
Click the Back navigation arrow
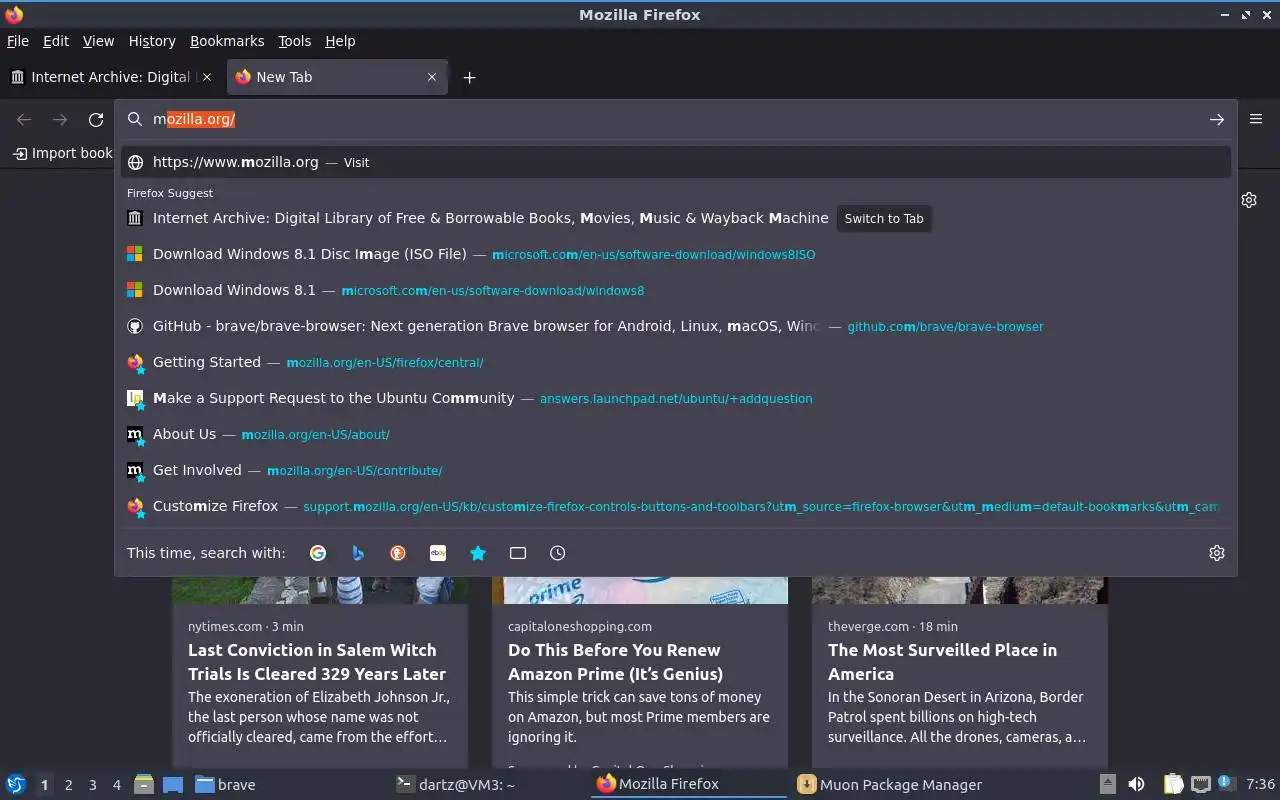point(24,119)
